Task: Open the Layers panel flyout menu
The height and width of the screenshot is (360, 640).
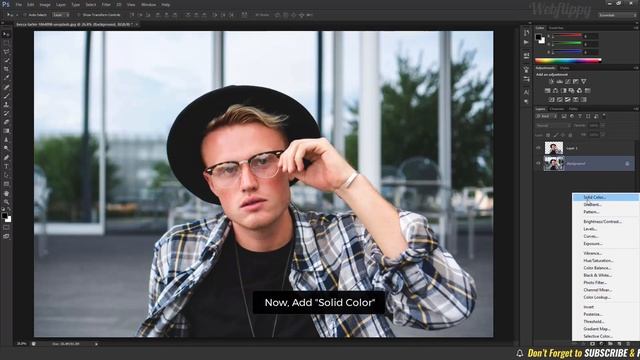Action: click(x=636, y=109)
